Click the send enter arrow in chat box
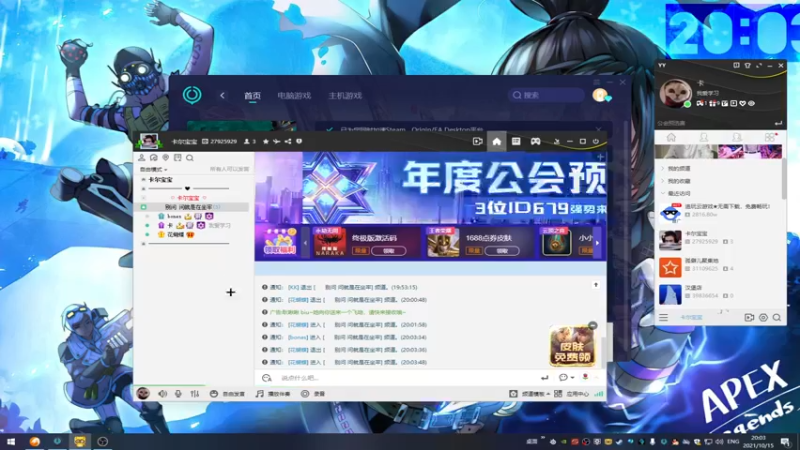Viewport: 800px width, 450px height. (544, 378)
